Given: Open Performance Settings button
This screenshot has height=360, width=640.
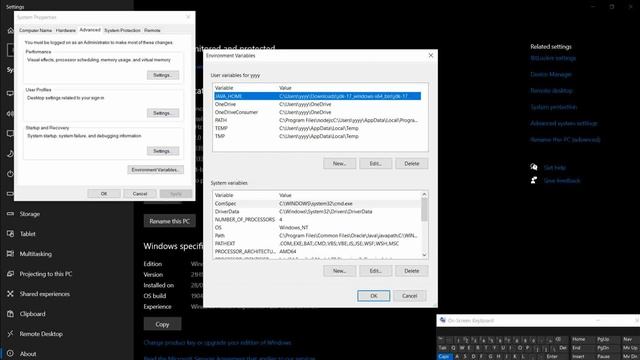Looking at the screenshot, I should 163,75.
